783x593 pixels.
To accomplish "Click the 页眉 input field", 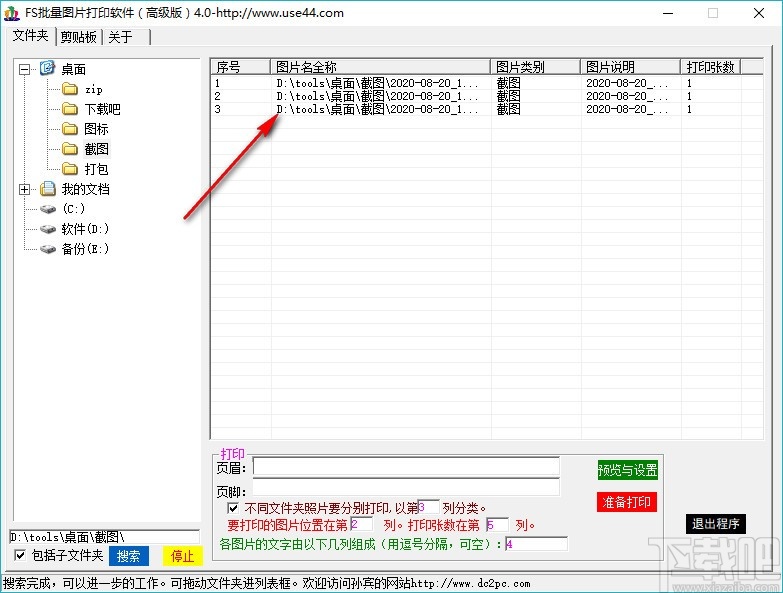I will point(406,467).
